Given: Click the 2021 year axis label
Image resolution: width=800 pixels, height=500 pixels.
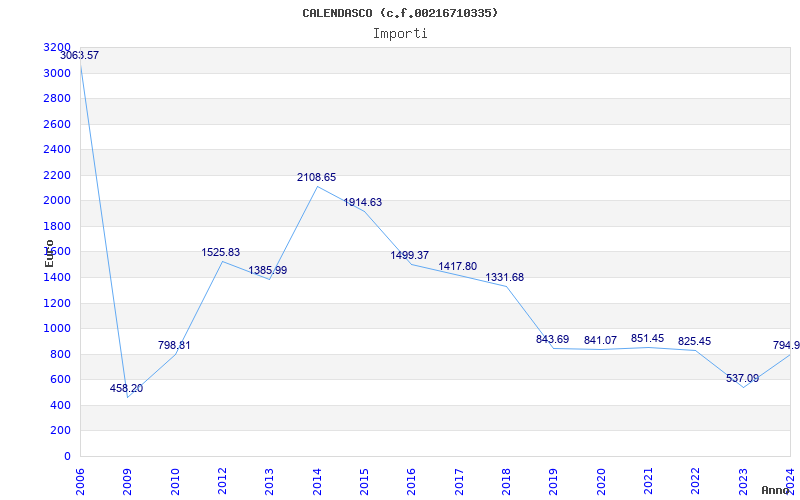Looking at the screenshot, I should (648, 482).
